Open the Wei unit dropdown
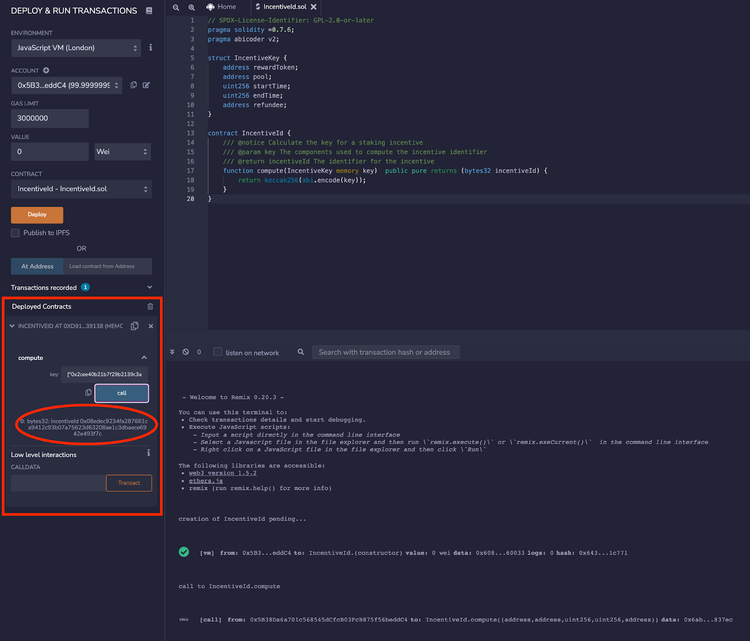Viewport: 750px width, 641px height. pyautogui.click(x=122, y=152)
